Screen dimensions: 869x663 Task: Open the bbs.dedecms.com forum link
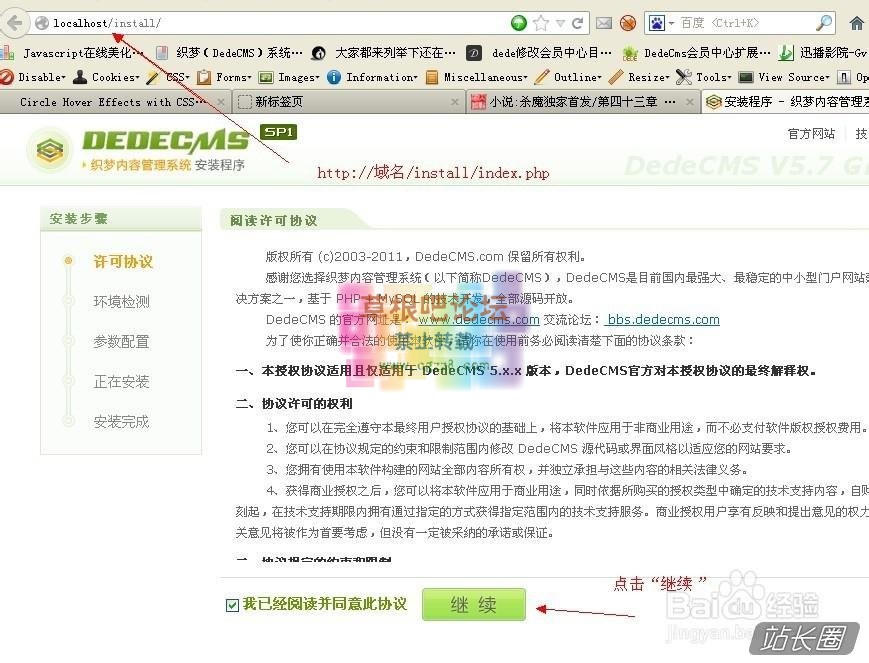(x=662, y=319)
